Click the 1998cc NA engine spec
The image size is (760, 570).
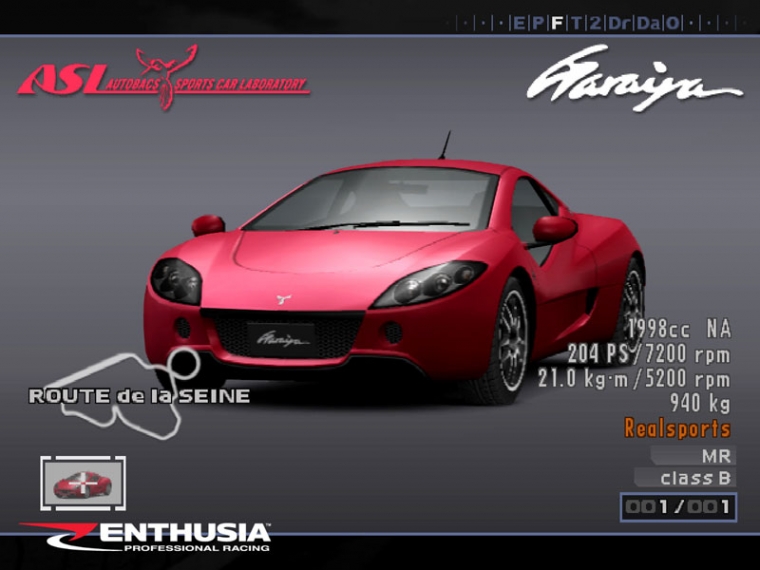point(679,329)
